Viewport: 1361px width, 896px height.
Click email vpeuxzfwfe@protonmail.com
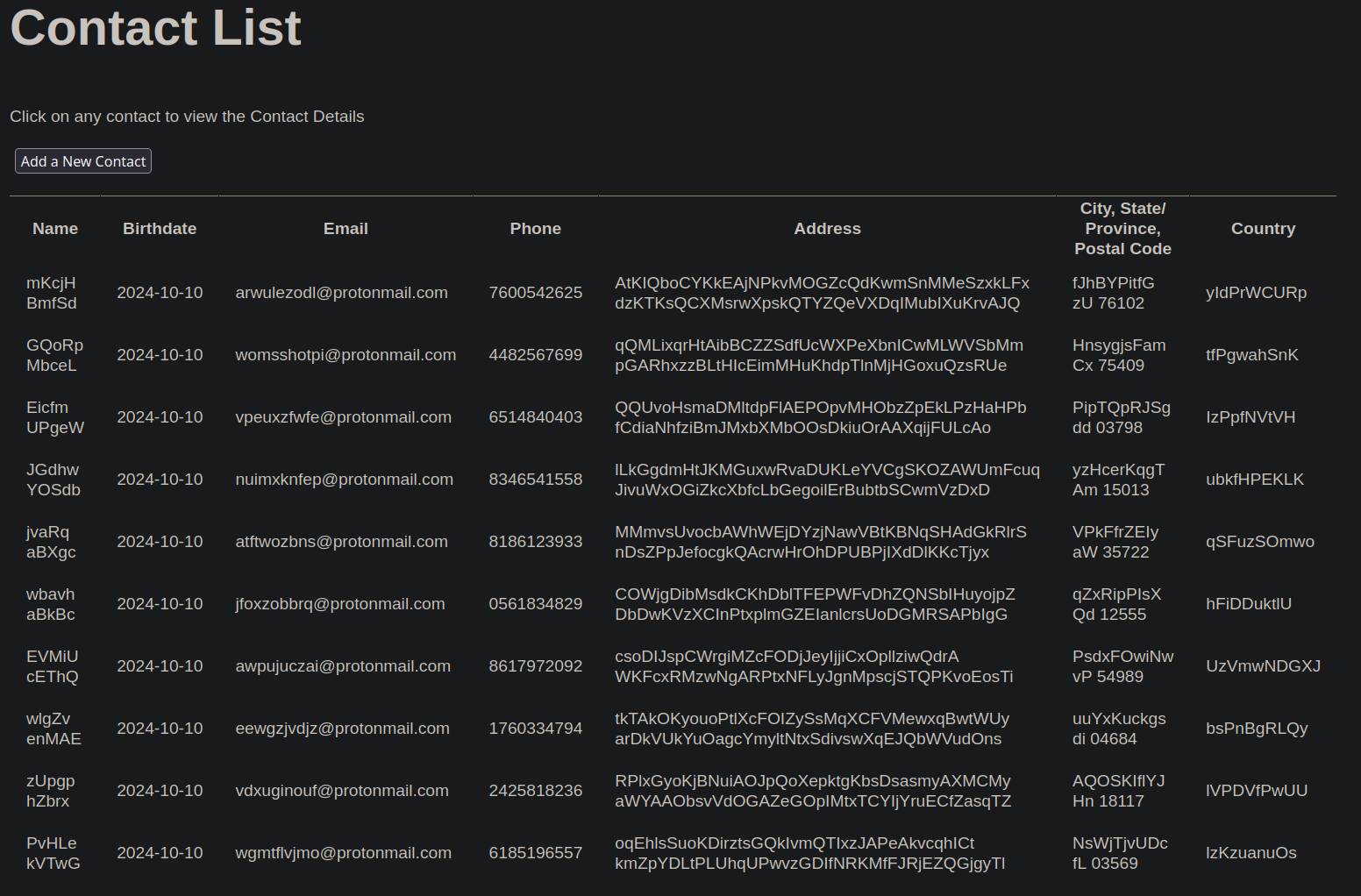point(343,417)
